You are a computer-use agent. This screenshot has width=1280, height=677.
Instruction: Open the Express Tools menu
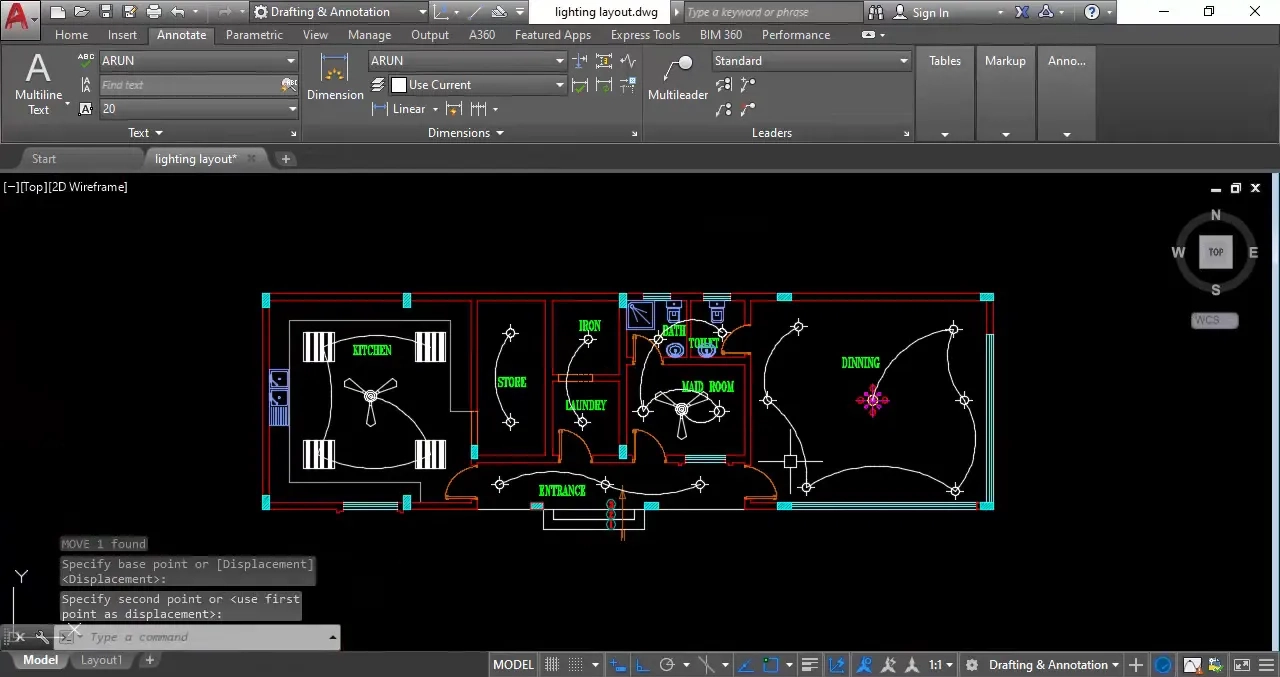[x=644, y=34]
